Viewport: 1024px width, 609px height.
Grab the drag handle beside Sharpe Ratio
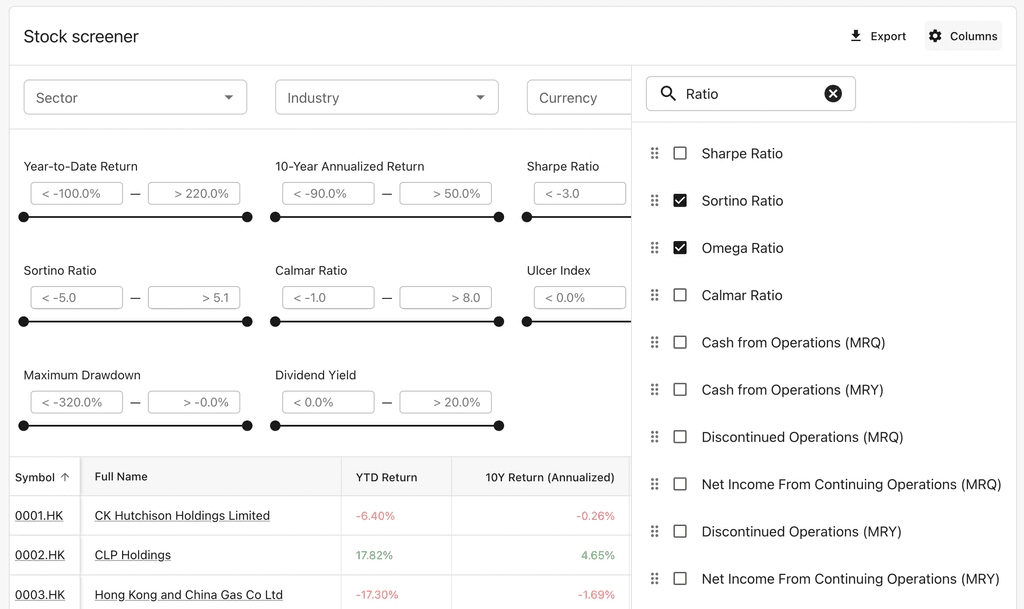654,153
